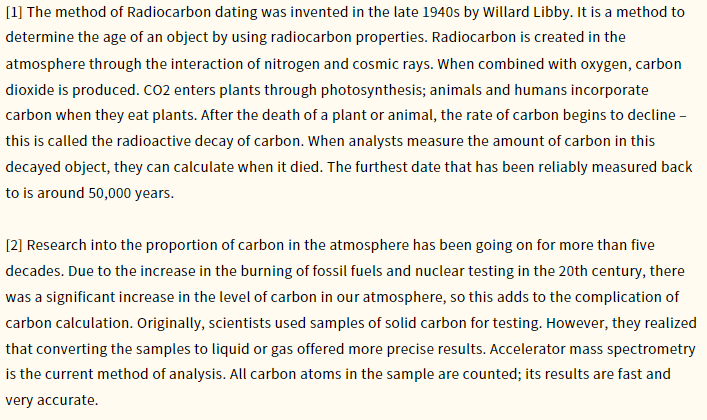Click the term CO2 in the passage

click(157, 90)
